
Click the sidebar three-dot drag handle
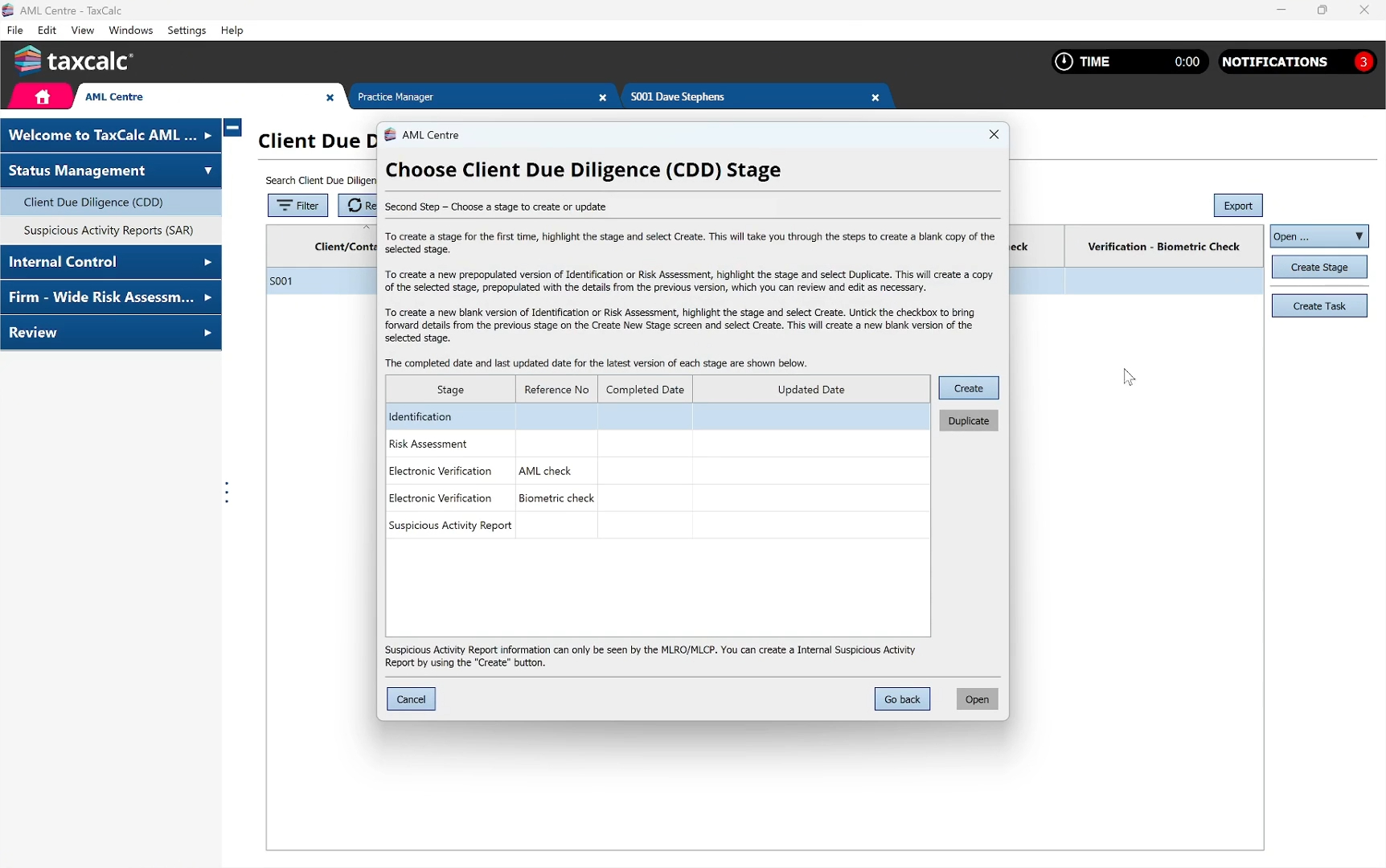coord(227,493)
